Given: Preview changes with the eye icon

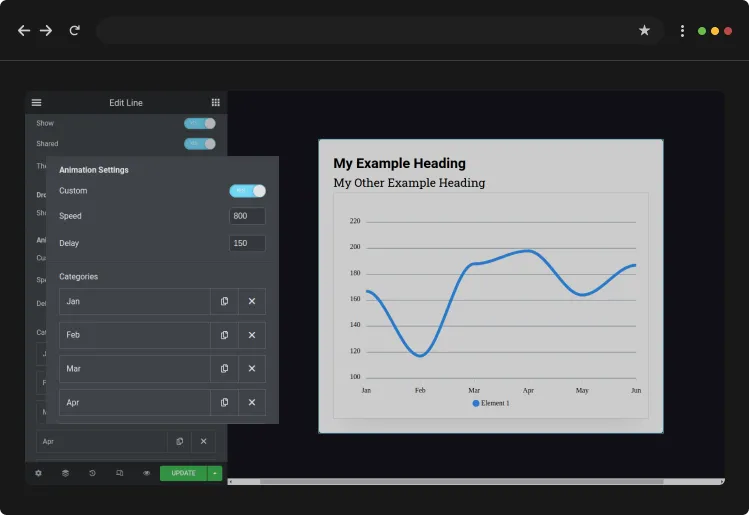Looking at the screenshot, I should point(147,473).
